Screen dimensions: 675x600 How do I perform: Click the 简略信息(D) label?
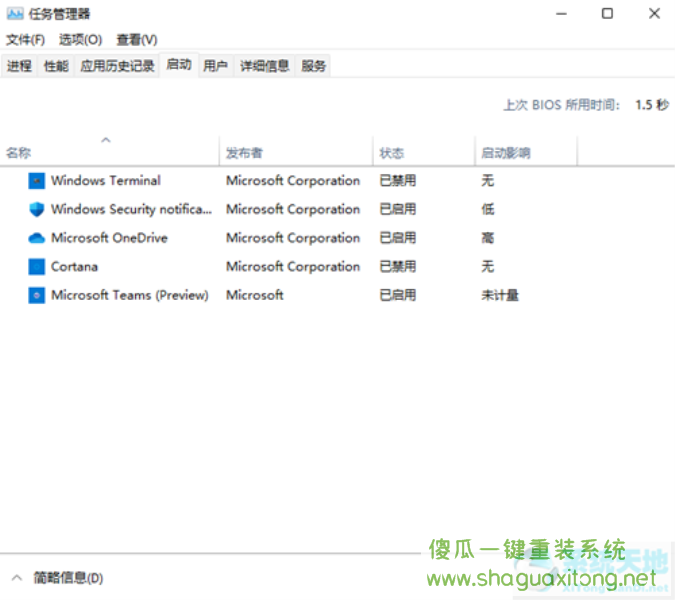(68, 578)
